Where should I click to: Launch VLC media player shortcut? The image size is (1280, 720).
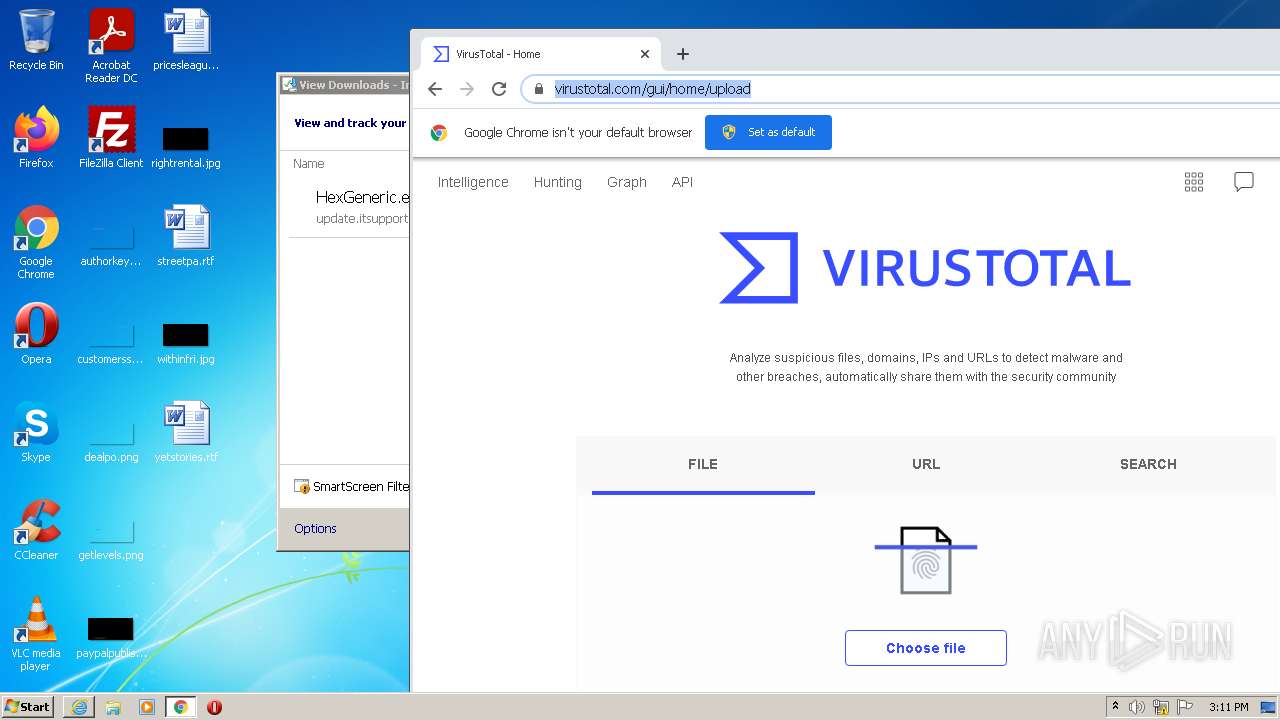(x=36, y=634)
